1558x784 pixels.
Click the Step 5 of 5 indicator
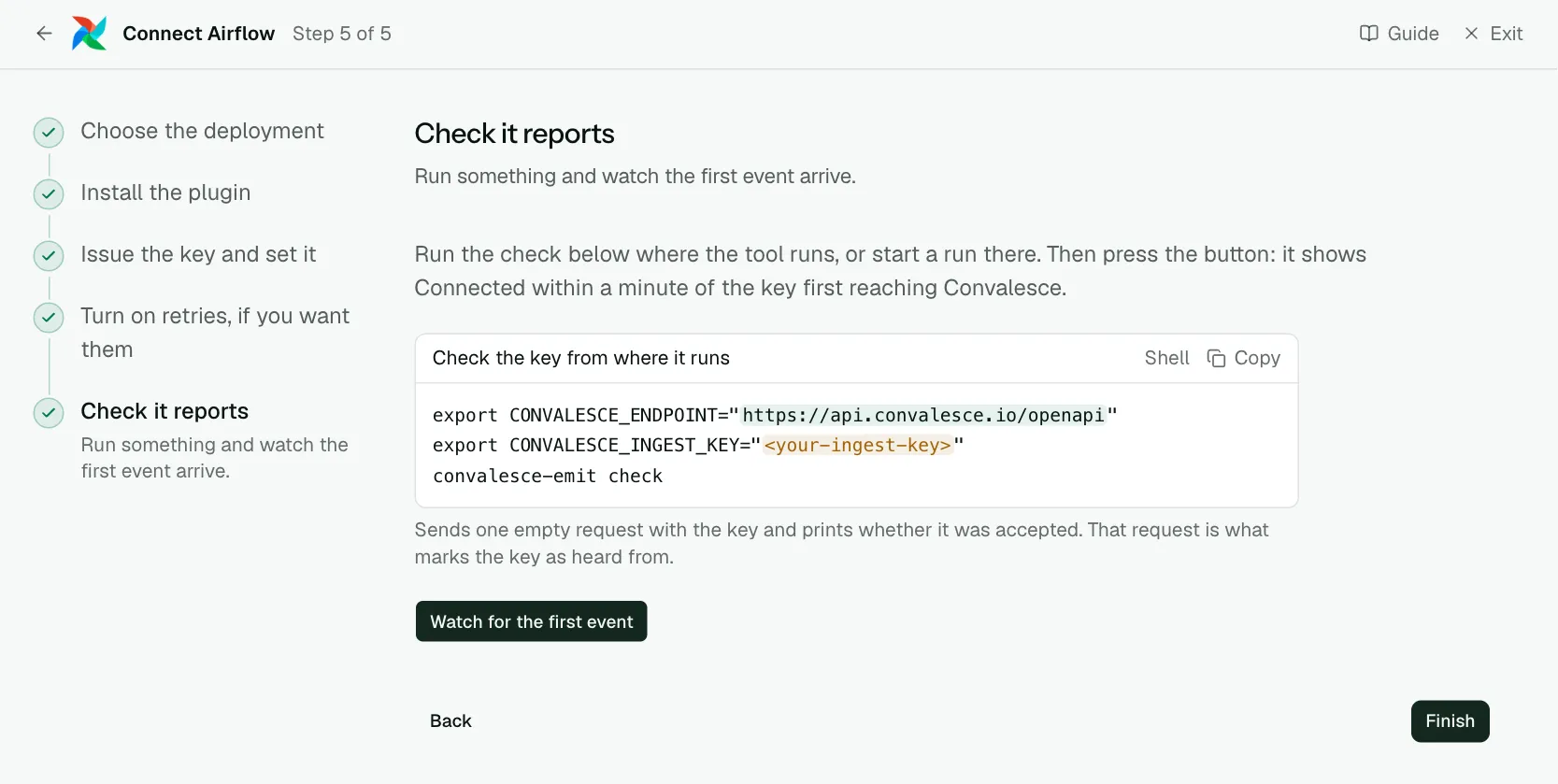(x=342, y=34)
